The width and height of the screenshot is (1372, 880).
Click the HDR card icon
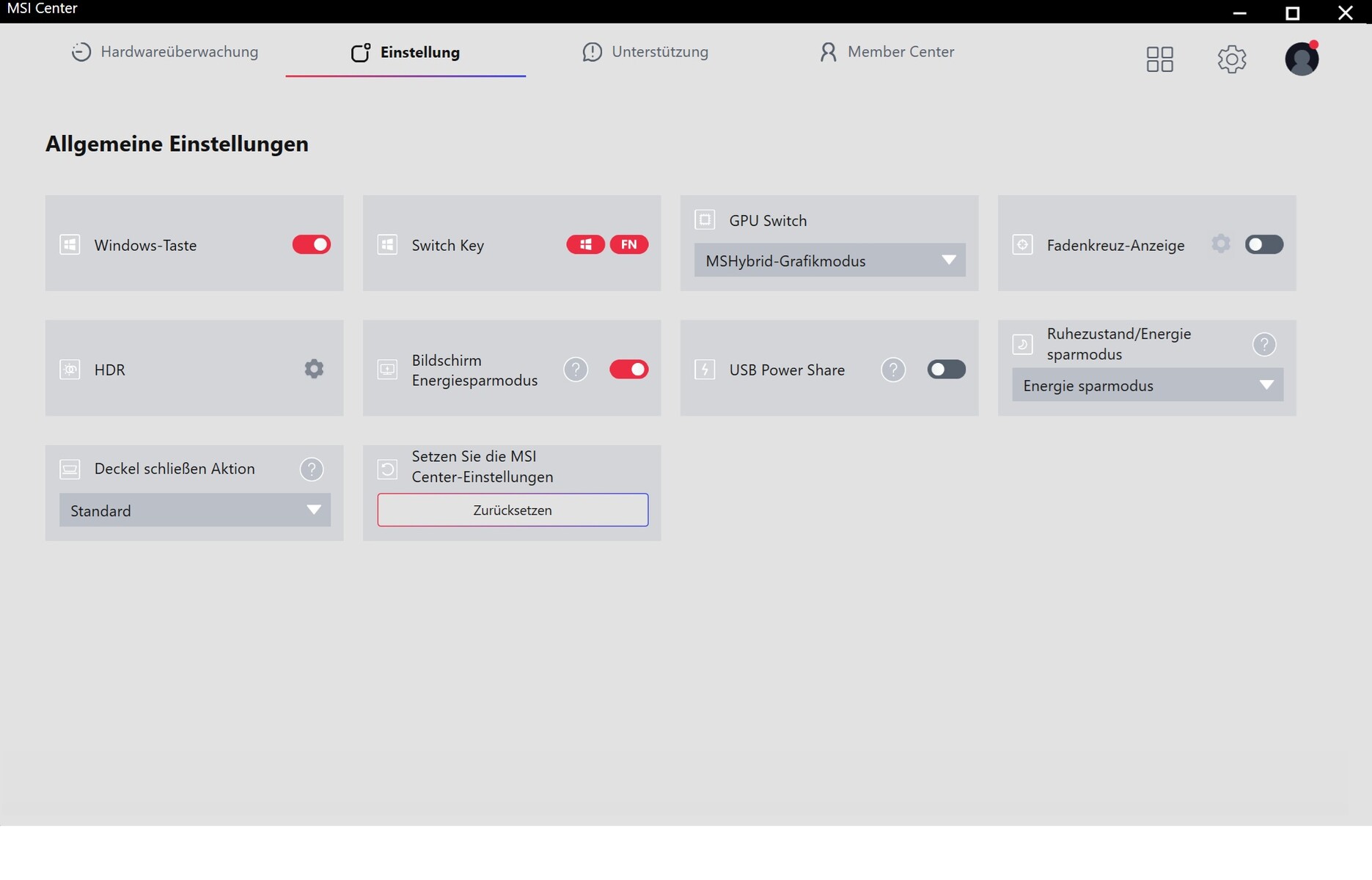[x=70, y=369]
